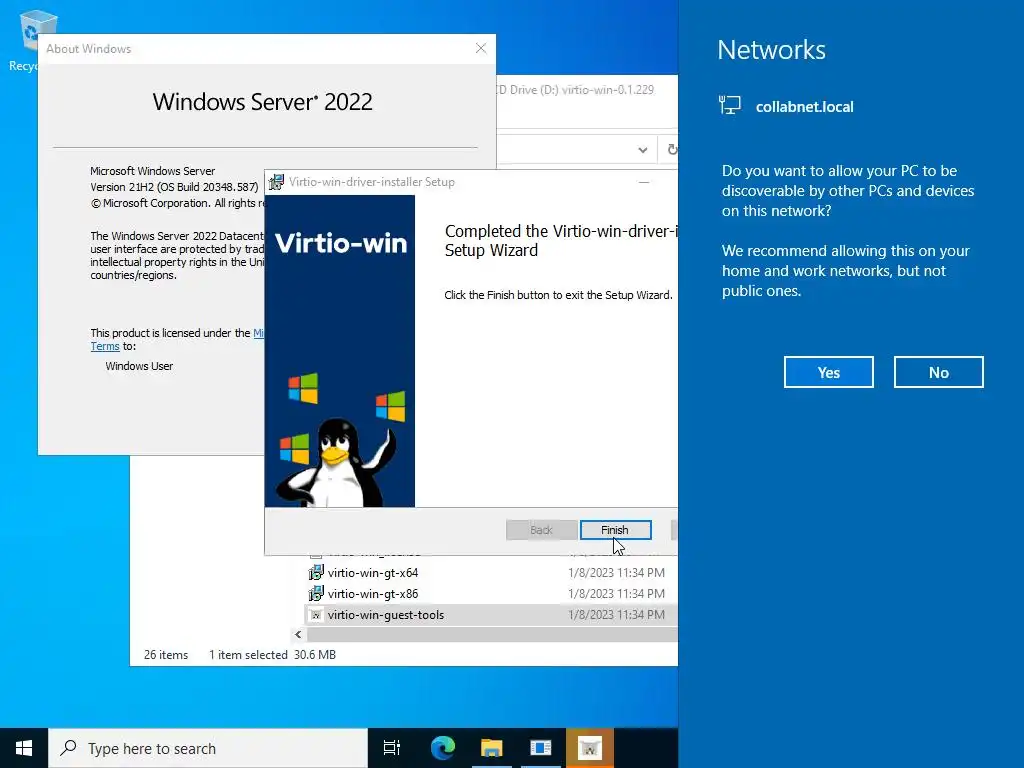Click the taskbar search magnifier icon

tap(69, 748)
